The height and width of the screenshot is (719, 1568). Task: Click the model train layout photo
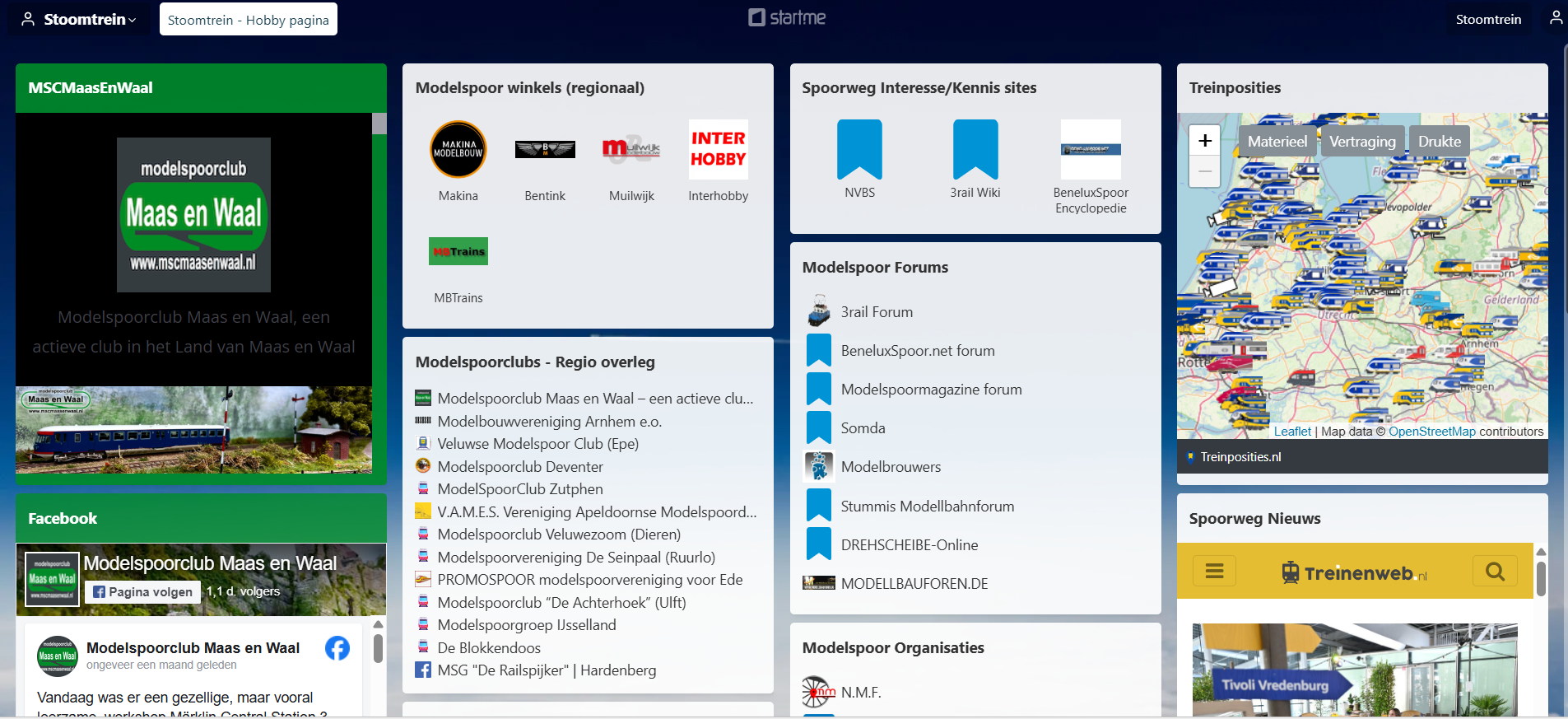pos(193,430)
